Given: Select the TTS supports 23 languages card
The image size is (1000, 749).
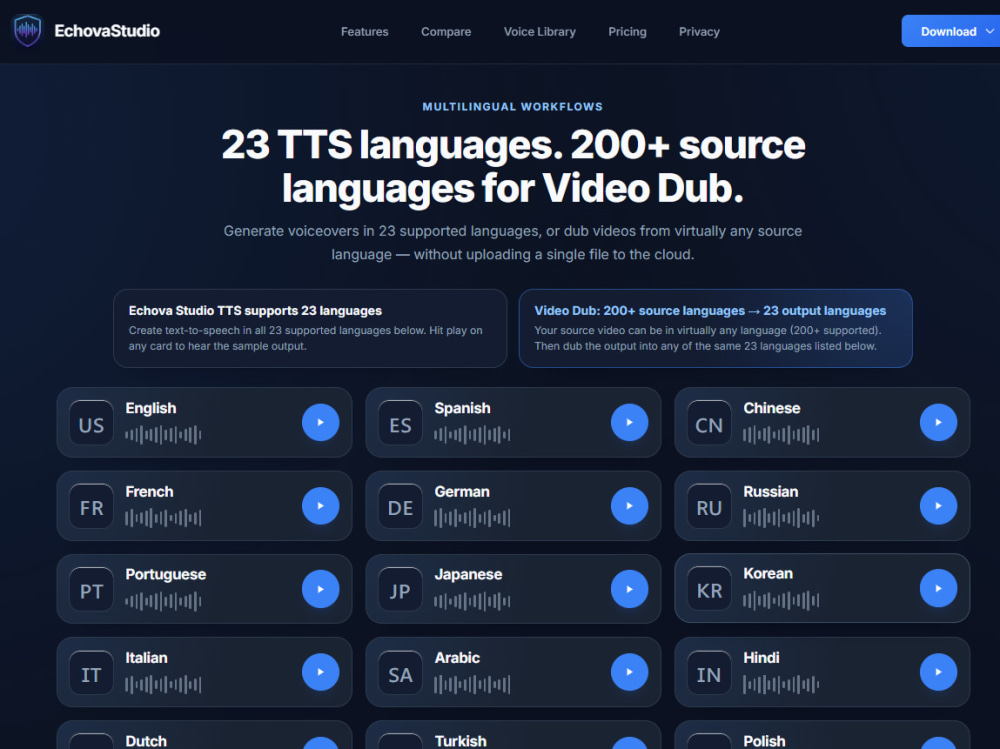Looking at the screenshot, I should pos(310,328).
